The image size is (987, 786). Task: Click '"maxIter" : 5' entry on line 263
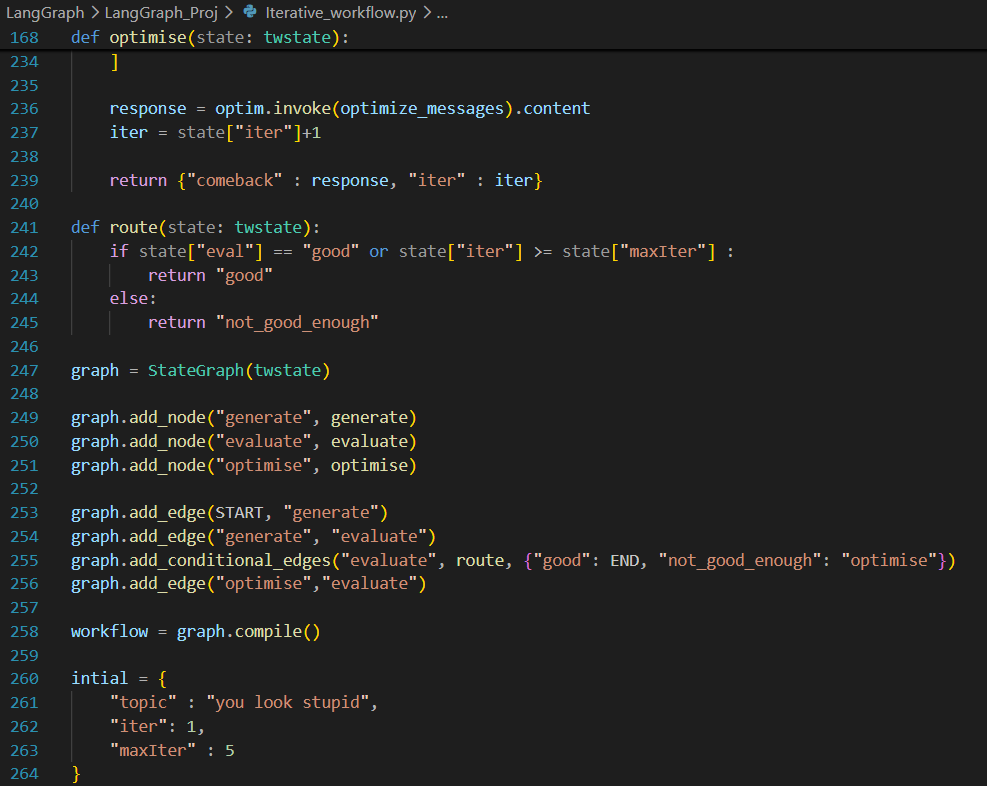[x=172, y=751]
